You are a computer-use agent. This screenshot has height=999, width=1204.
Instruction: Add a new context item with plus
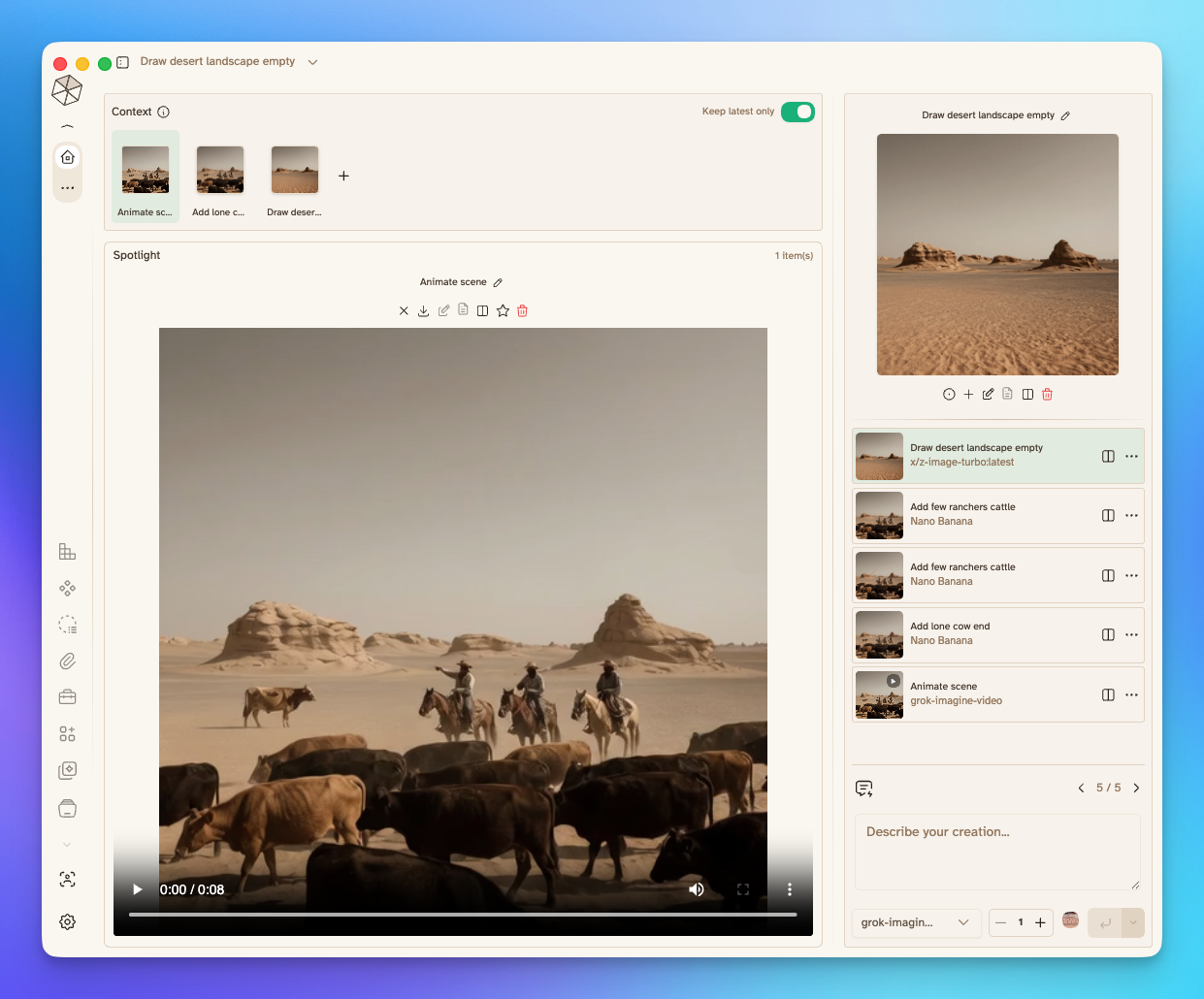tap(343, 177)
